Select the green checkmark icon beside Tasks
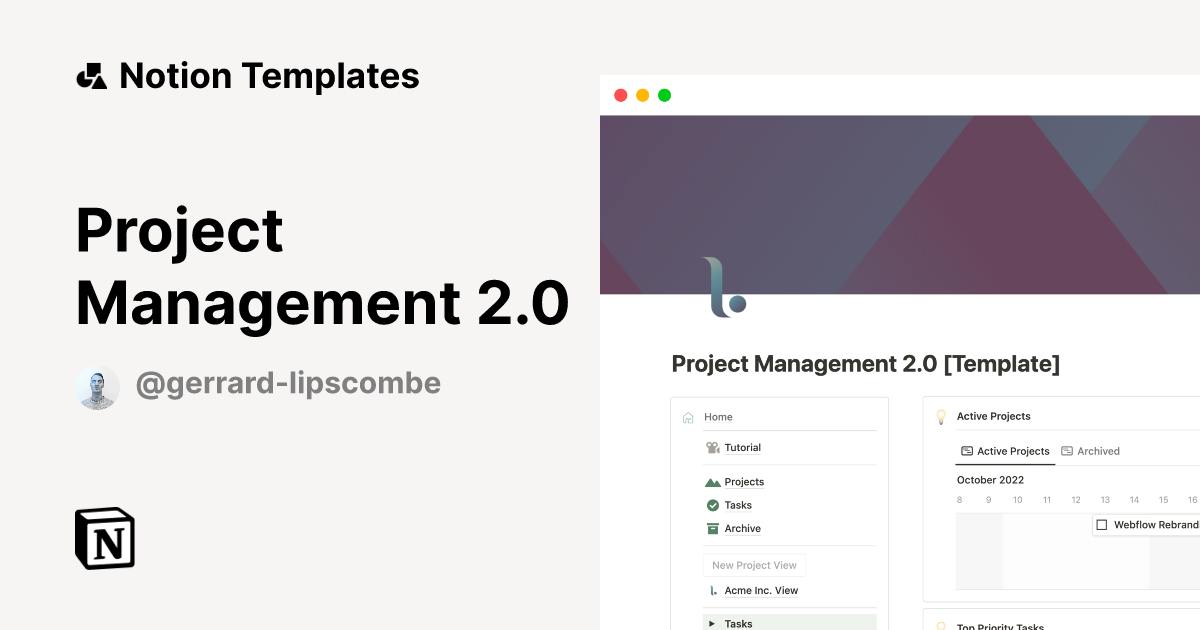 712,505
